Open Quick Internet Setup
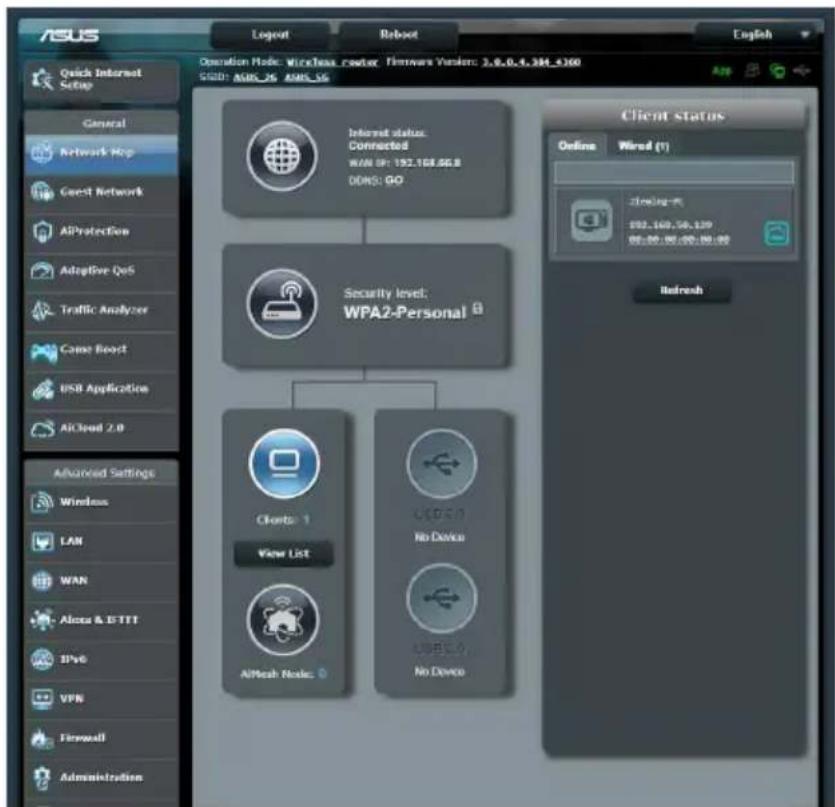The image size is (835, 807). pyautogui.click(x=101, y=79)
